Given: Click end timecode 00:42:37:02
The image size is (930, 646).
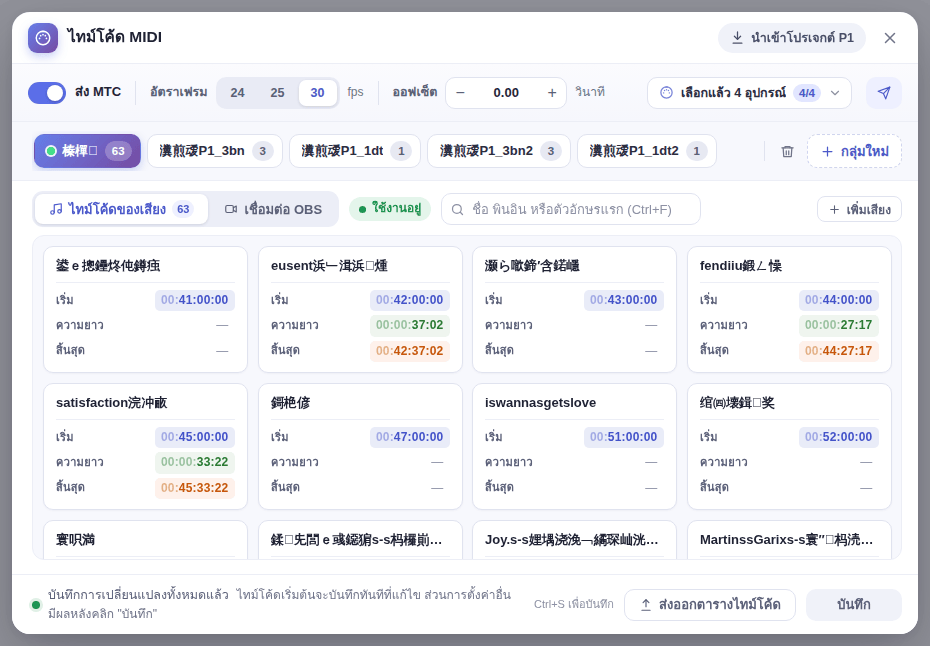Looking at the screenshot, I should pyautogui.click(x=409, y=351).
